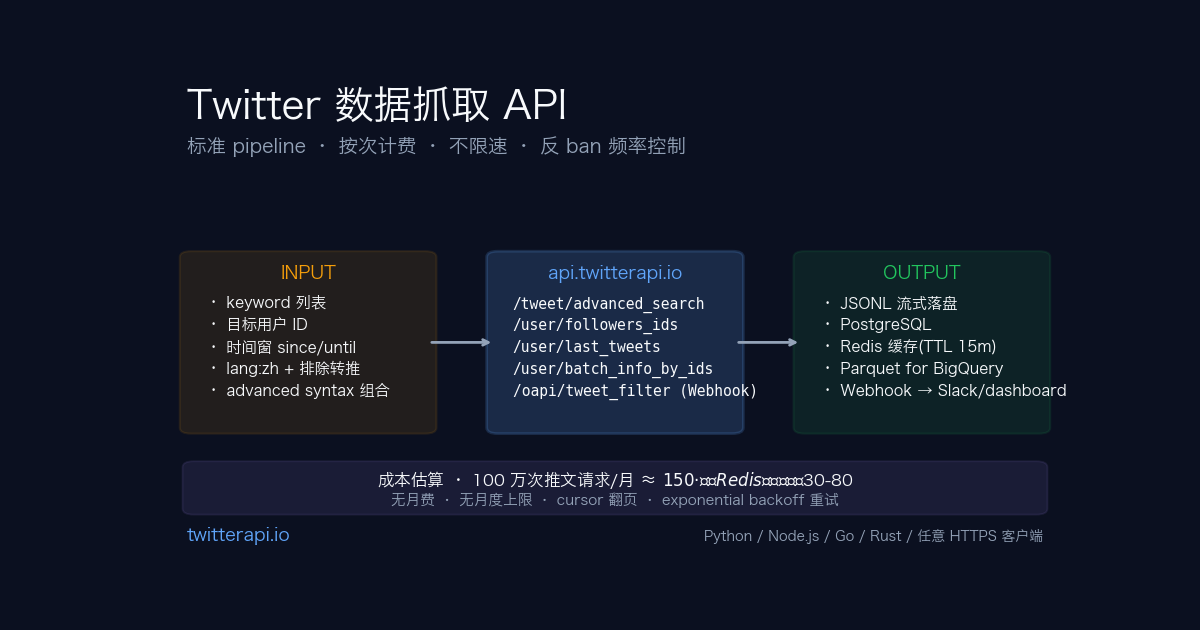Image resolution: width=1200 pixels, height=630 pixels.
Task: Click the '无月费 · 无月度上限' footnote line
Action: 615,500
